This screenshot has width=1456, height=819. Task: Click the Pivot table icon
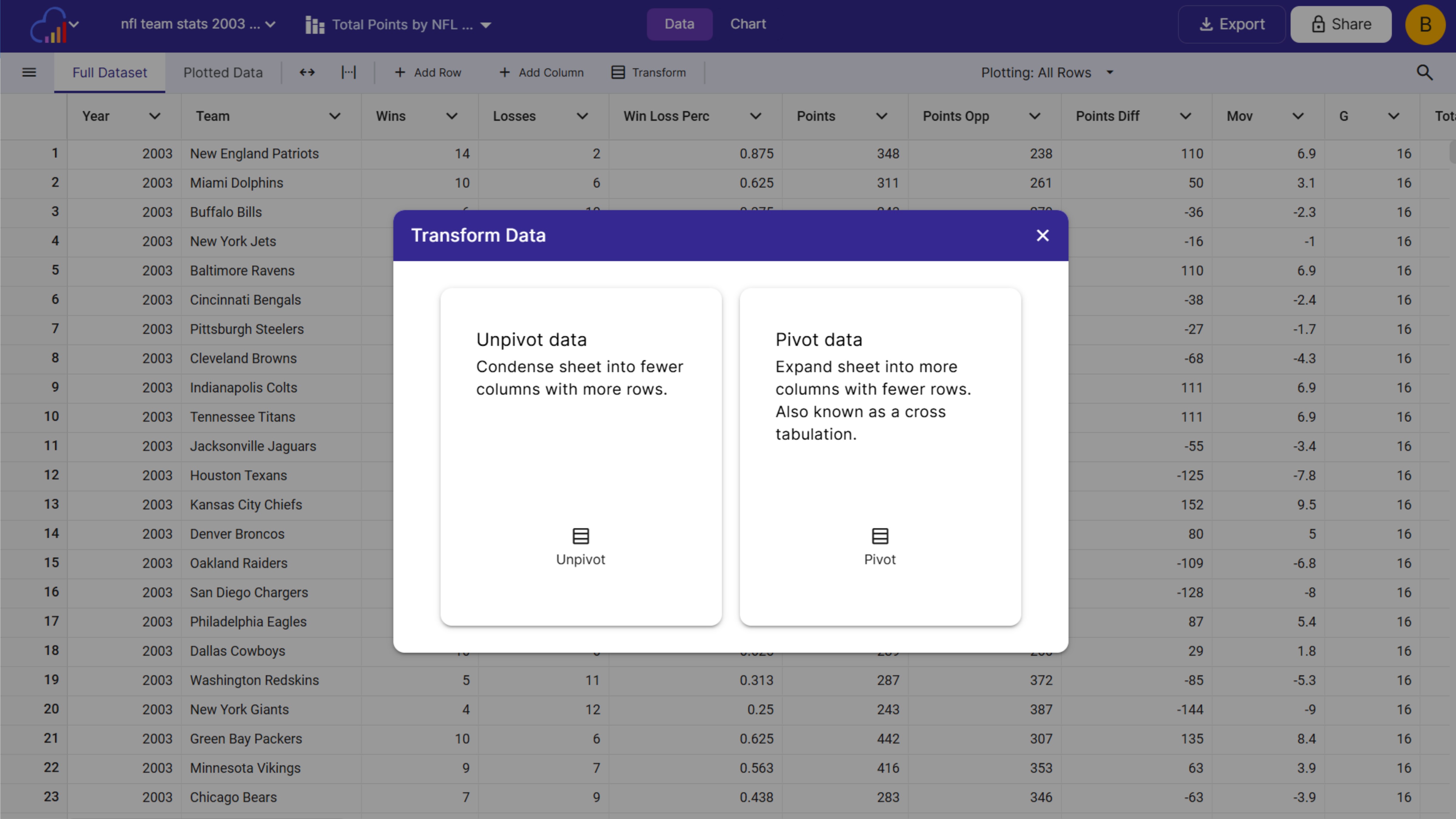(x=879, y=536)
